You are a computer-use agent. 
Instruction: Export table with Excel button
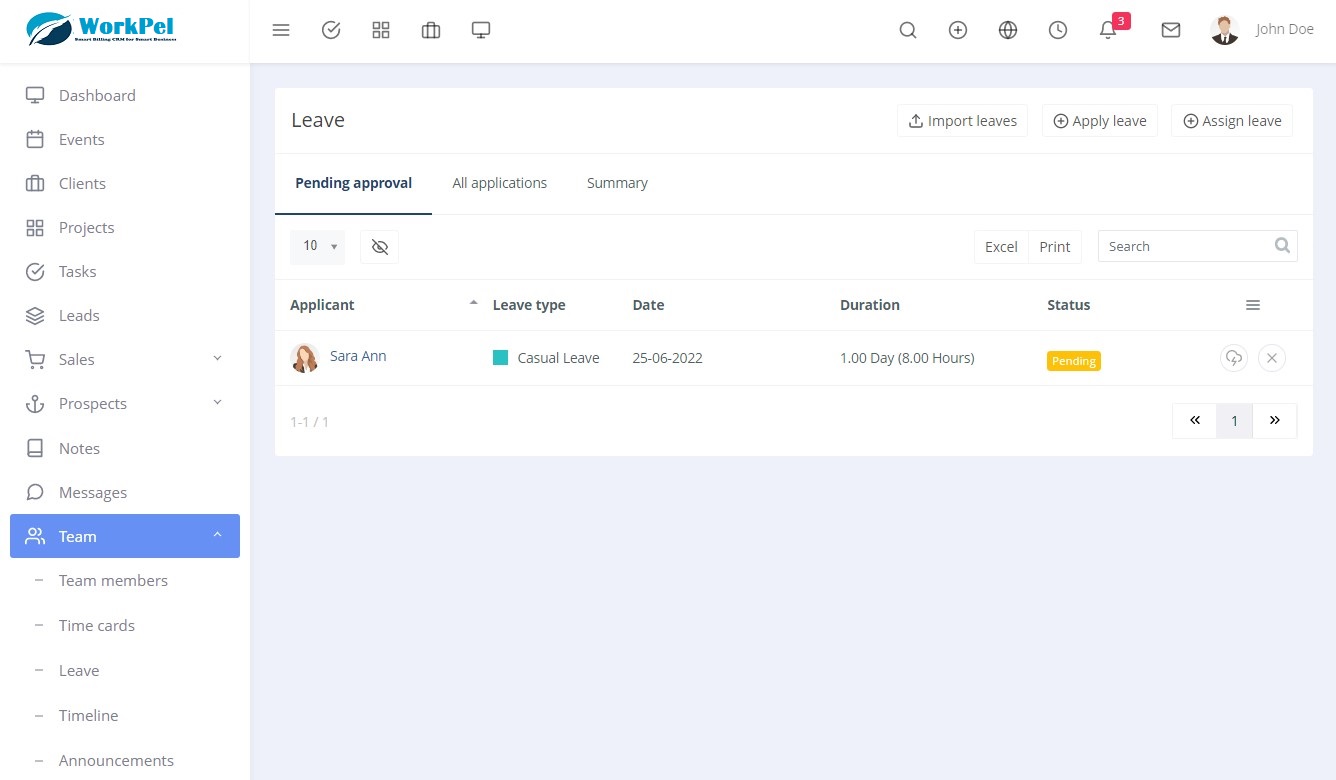[1001, 247]
